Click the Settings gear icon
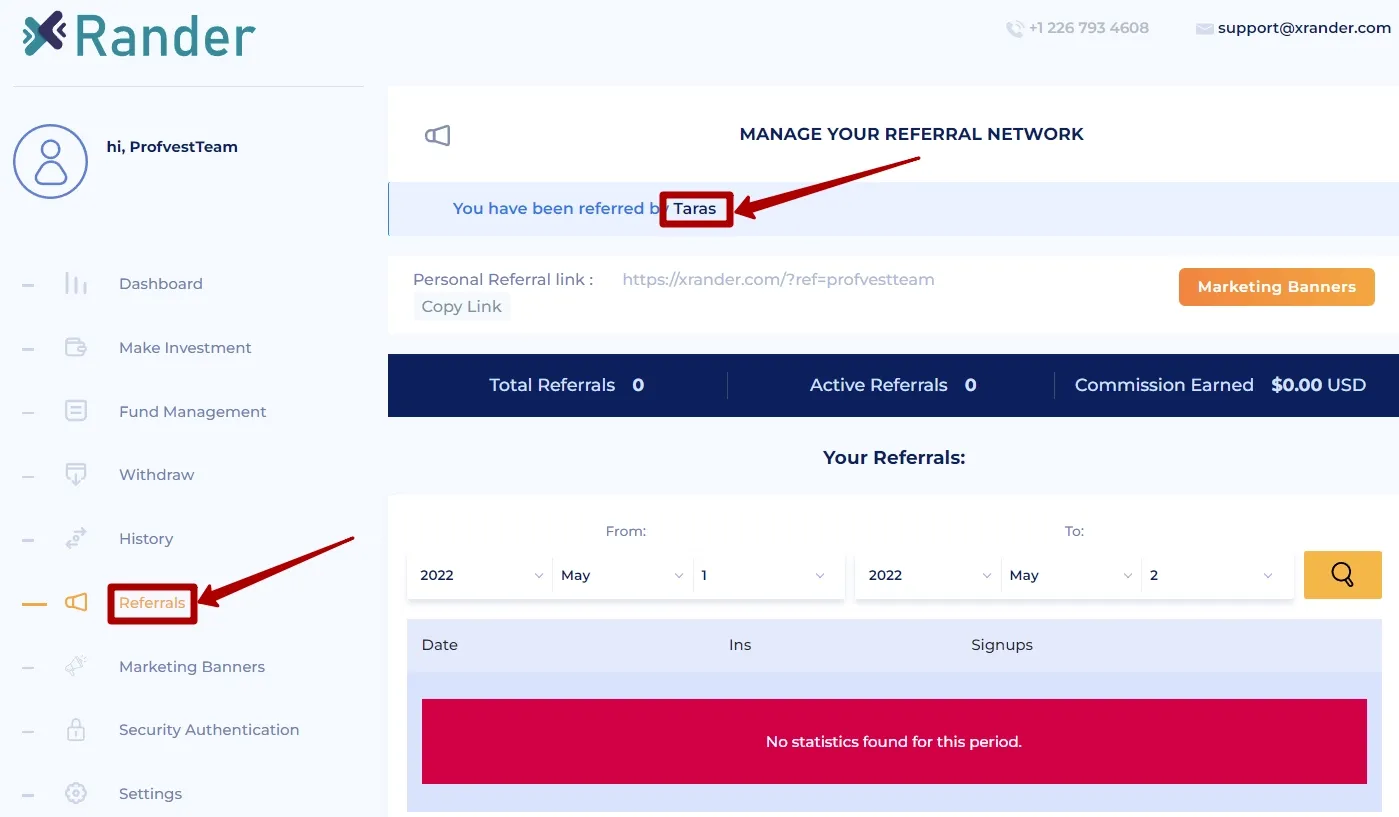This screenshot has height=817, width=1399. click(76, 793)
